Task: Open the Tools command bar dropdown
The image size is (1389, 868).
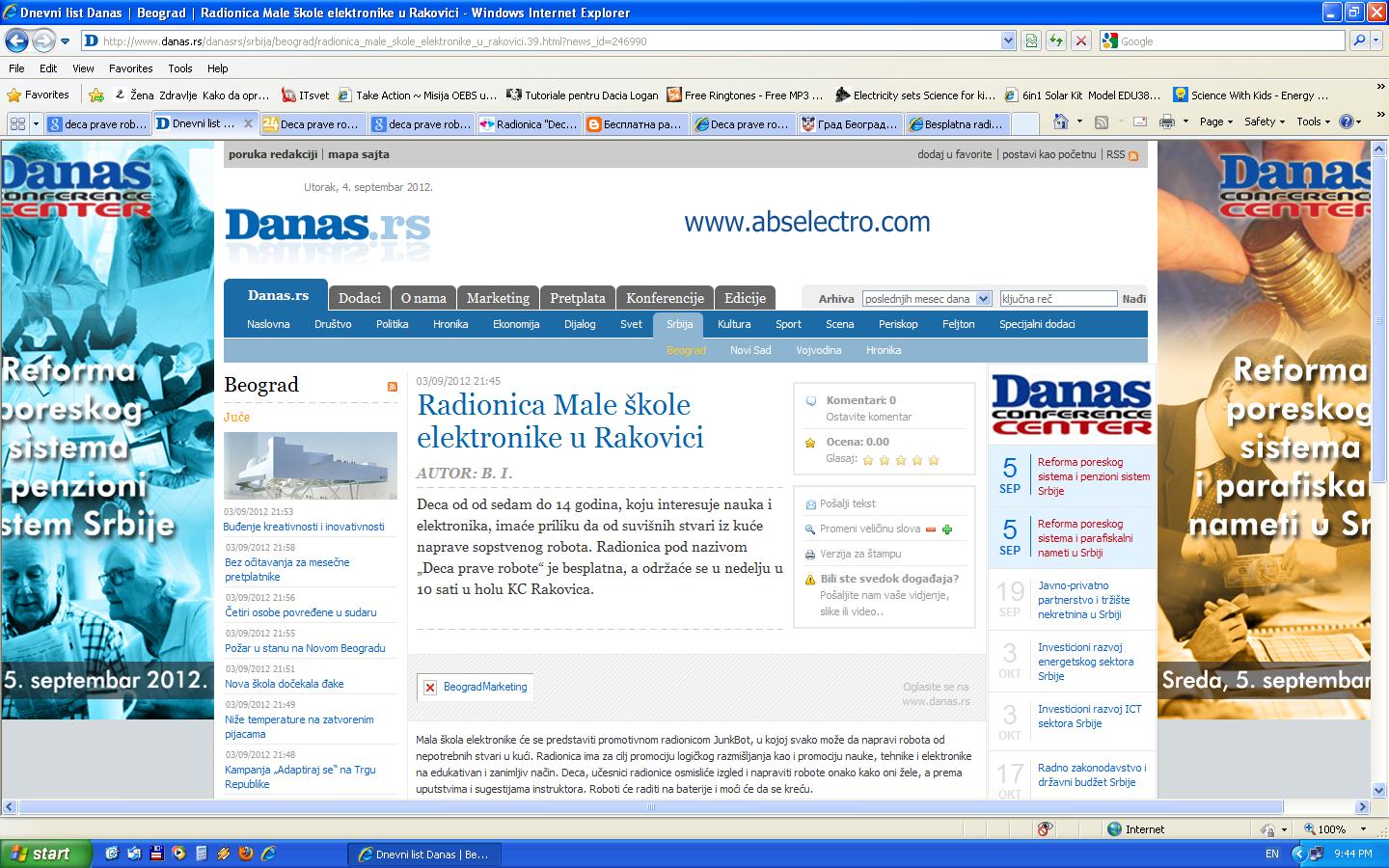Action: pyautogui.click(x=1314, y=122)
